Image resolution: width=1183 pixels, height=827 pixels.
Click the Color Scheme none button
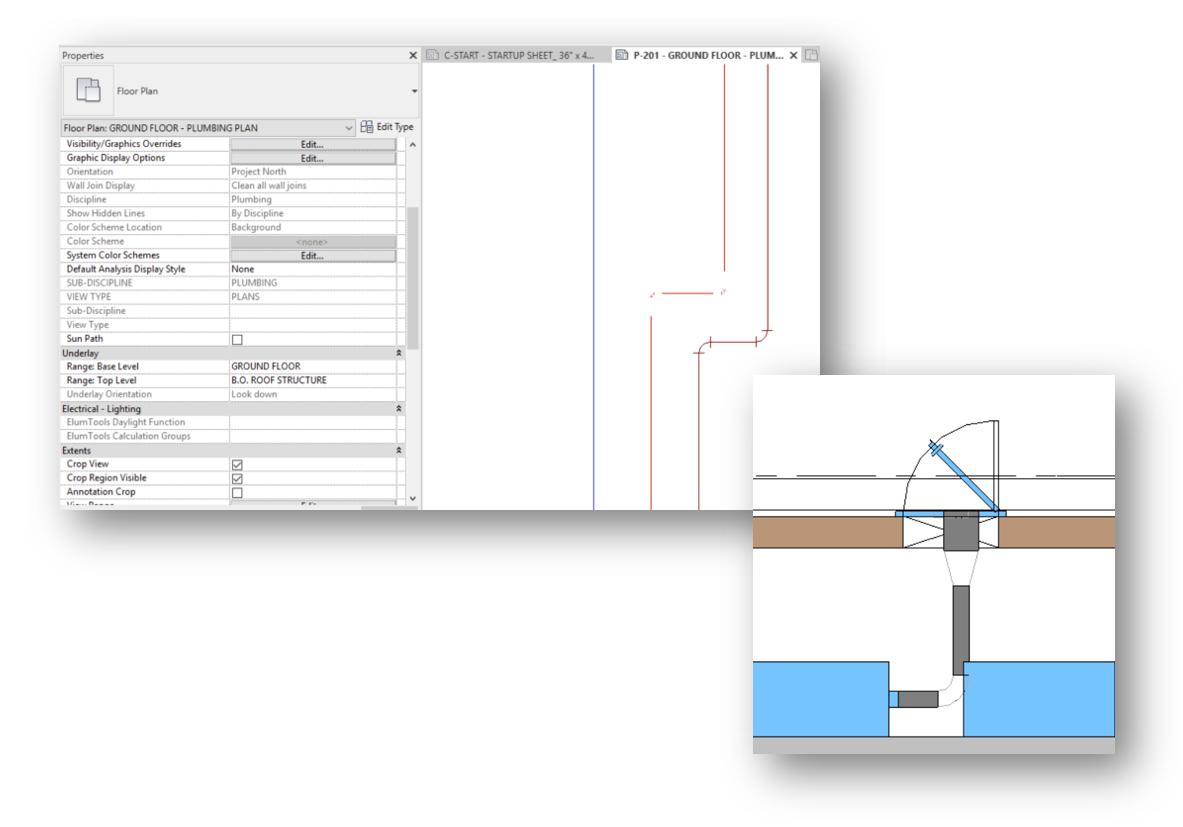click(x=311, y=241)
